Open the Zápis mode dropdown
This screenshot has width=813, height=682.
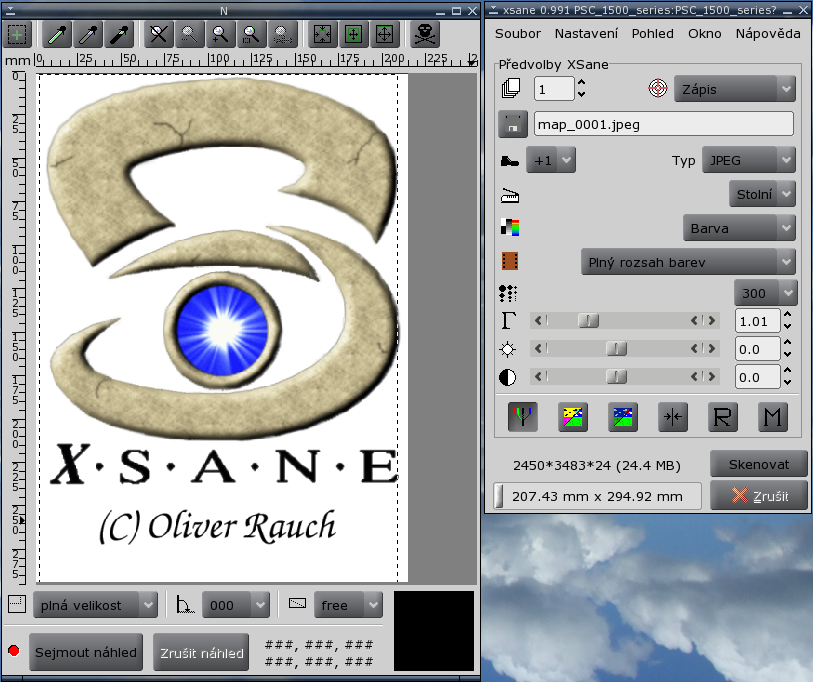tap(735, 89)
